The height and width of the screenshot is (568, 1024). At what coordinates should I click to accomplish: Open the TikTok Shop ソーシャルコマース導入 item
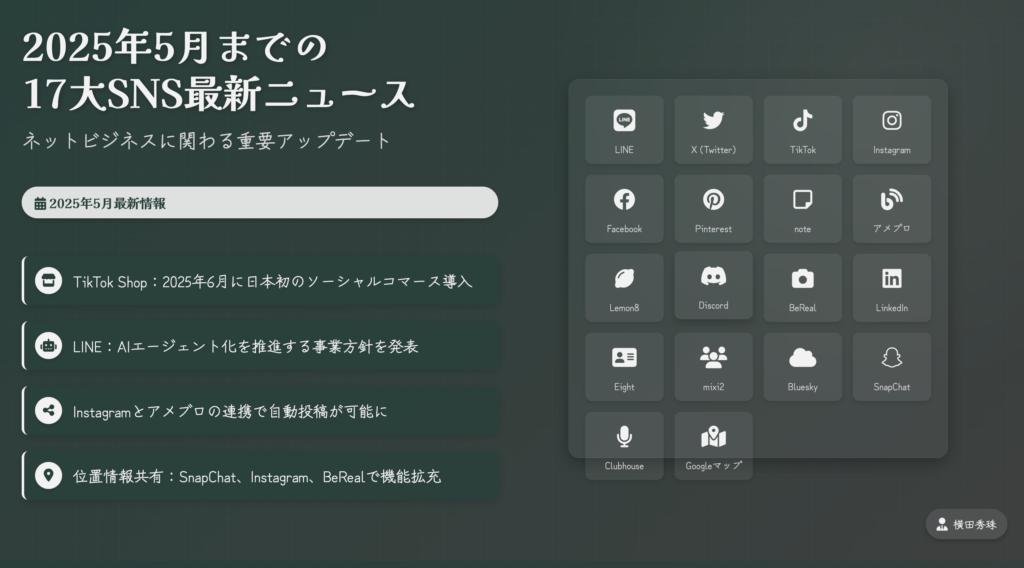point(260,281)
